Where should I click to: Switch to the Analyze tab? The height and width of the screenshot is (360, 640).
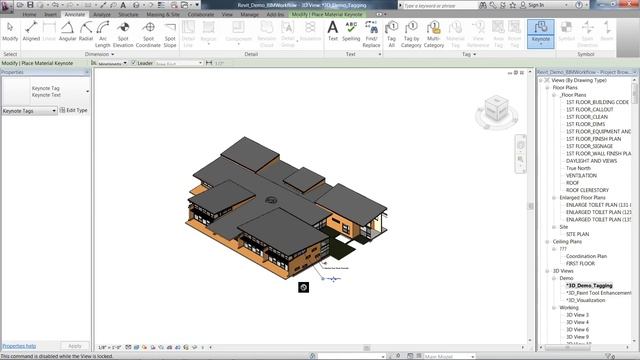(x=102, y=14)
